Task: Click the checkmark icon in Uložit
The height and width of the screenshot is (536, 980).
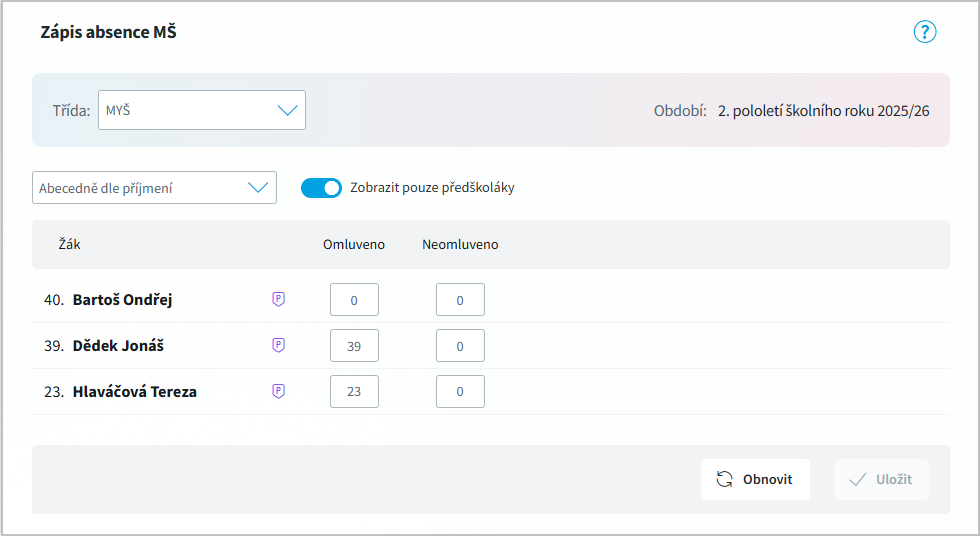Action: click(x=857, y=479)
